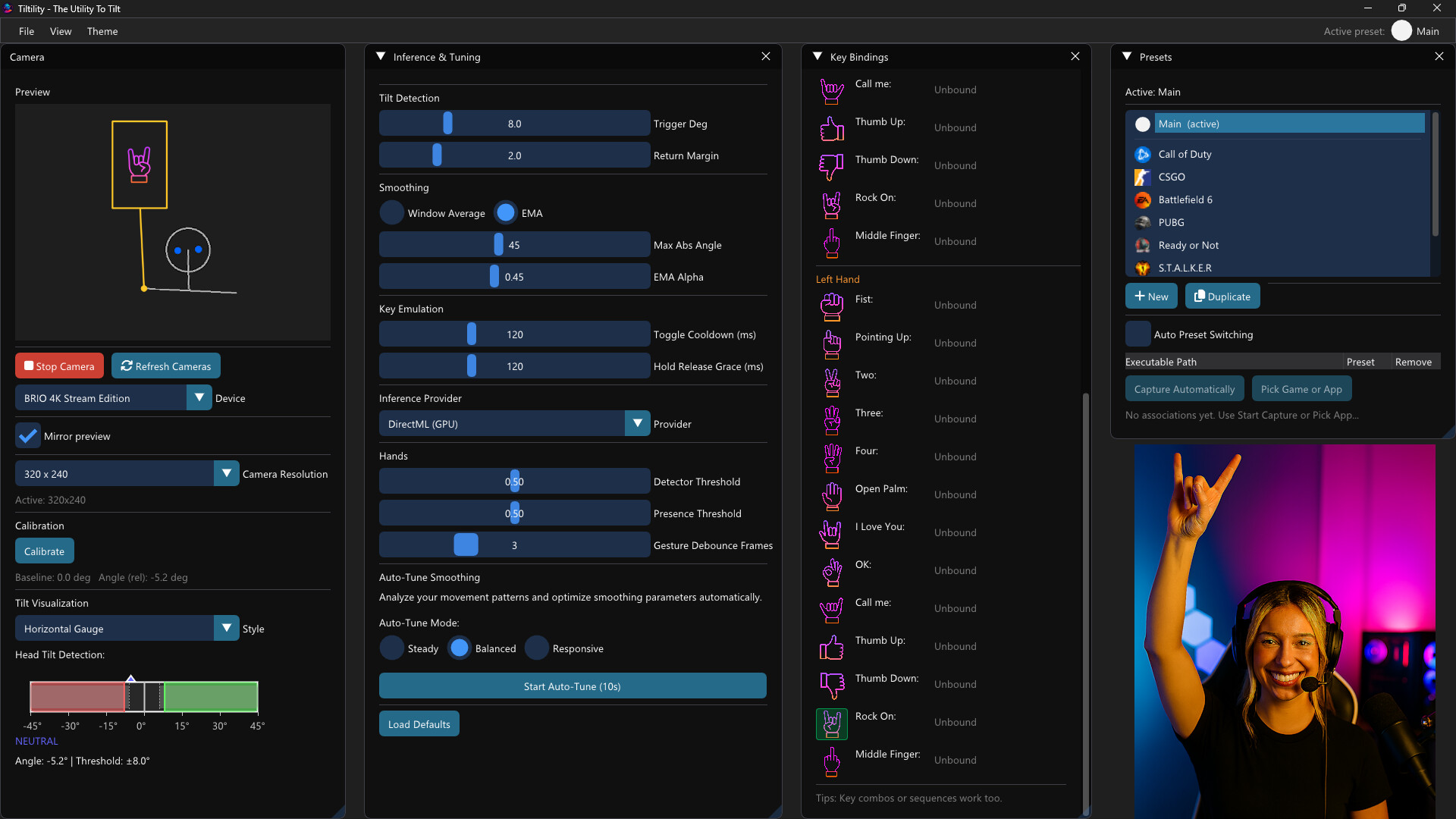Adjust the Trigger Deg slider
The width and height of the screenshot is (1456, 819).
click(x=448, y=124)
